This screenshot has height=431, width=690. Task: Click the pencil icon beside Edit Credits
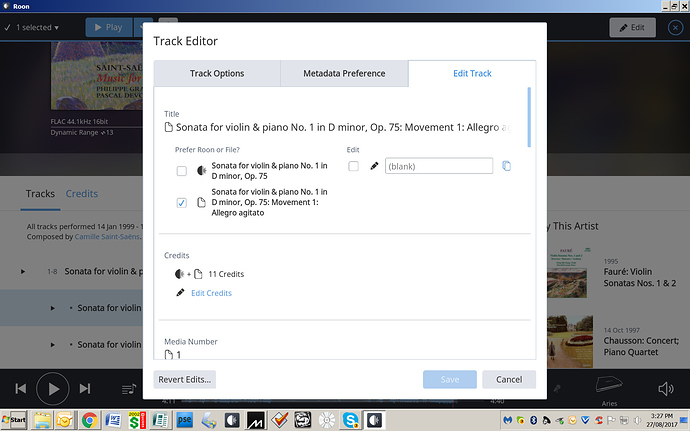point(180,292)
